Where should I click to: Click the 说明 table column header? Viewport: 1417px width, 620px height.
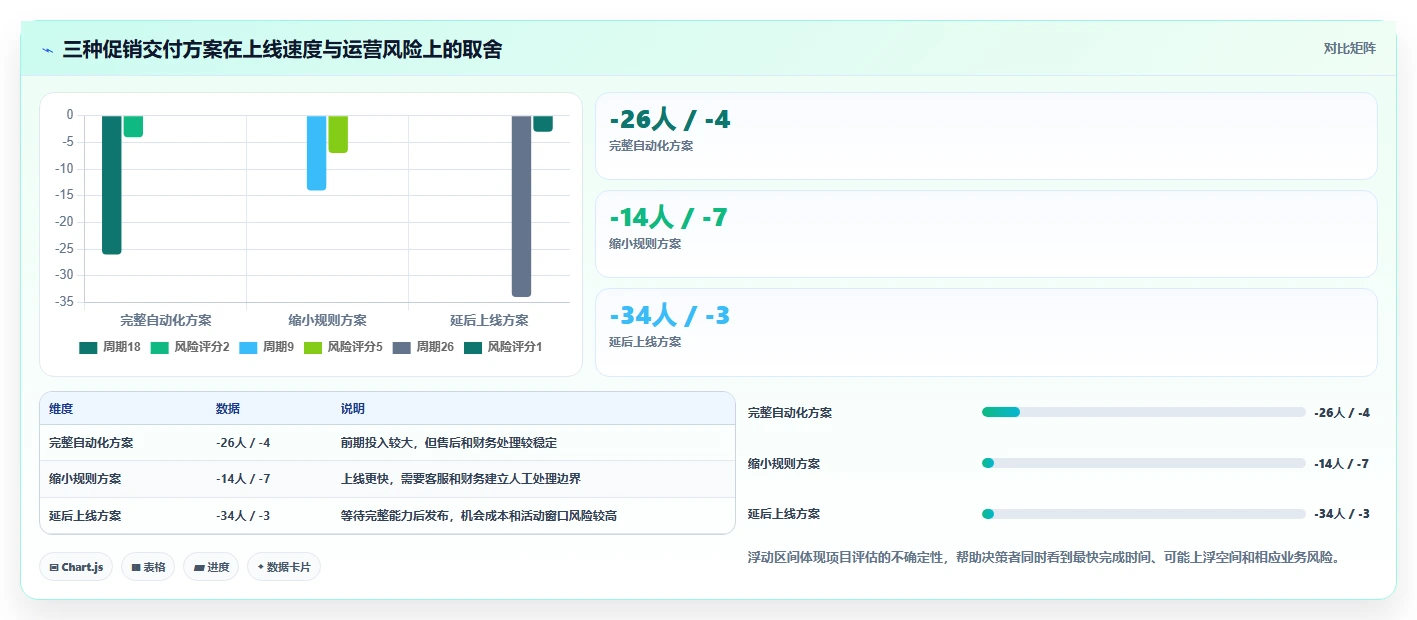353,409
